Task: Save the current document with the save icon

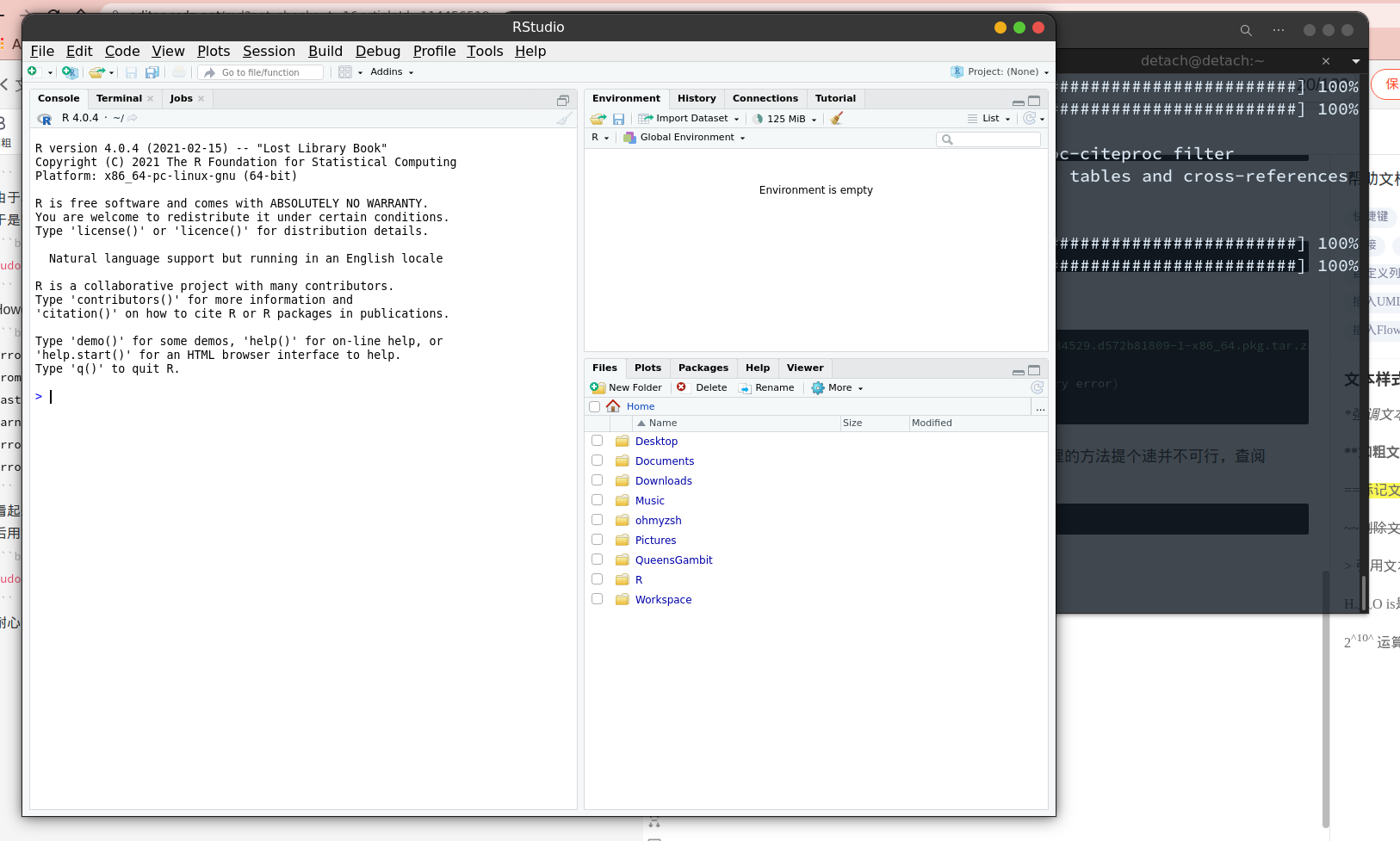Action: [x=130, y=72]
